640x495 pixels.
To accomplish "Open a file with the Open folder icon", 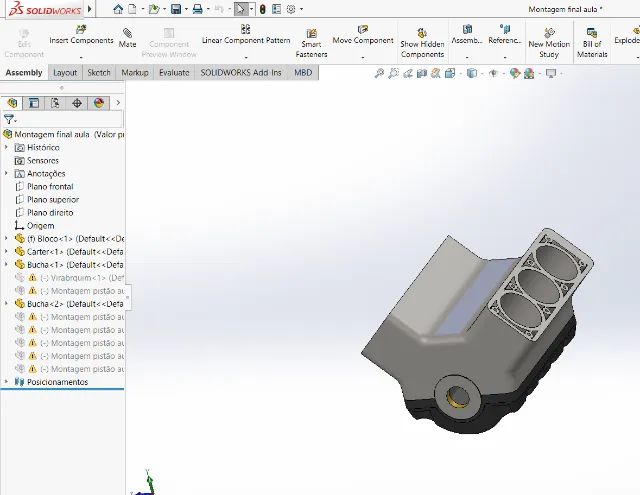I will (x=154, y=9).
